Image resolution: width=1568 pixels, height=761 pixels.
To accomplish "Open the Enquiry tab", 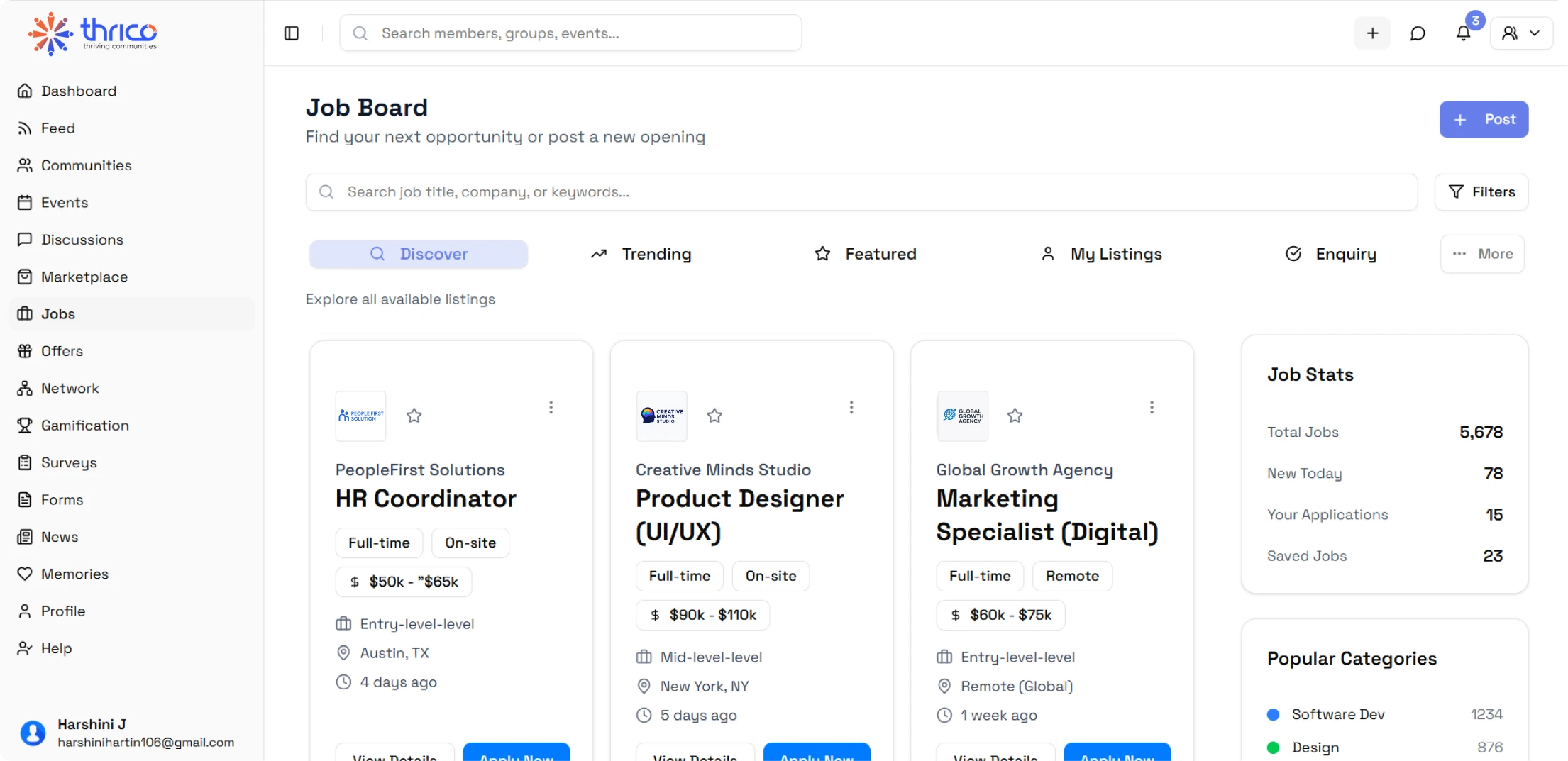I will (1331, 254).
